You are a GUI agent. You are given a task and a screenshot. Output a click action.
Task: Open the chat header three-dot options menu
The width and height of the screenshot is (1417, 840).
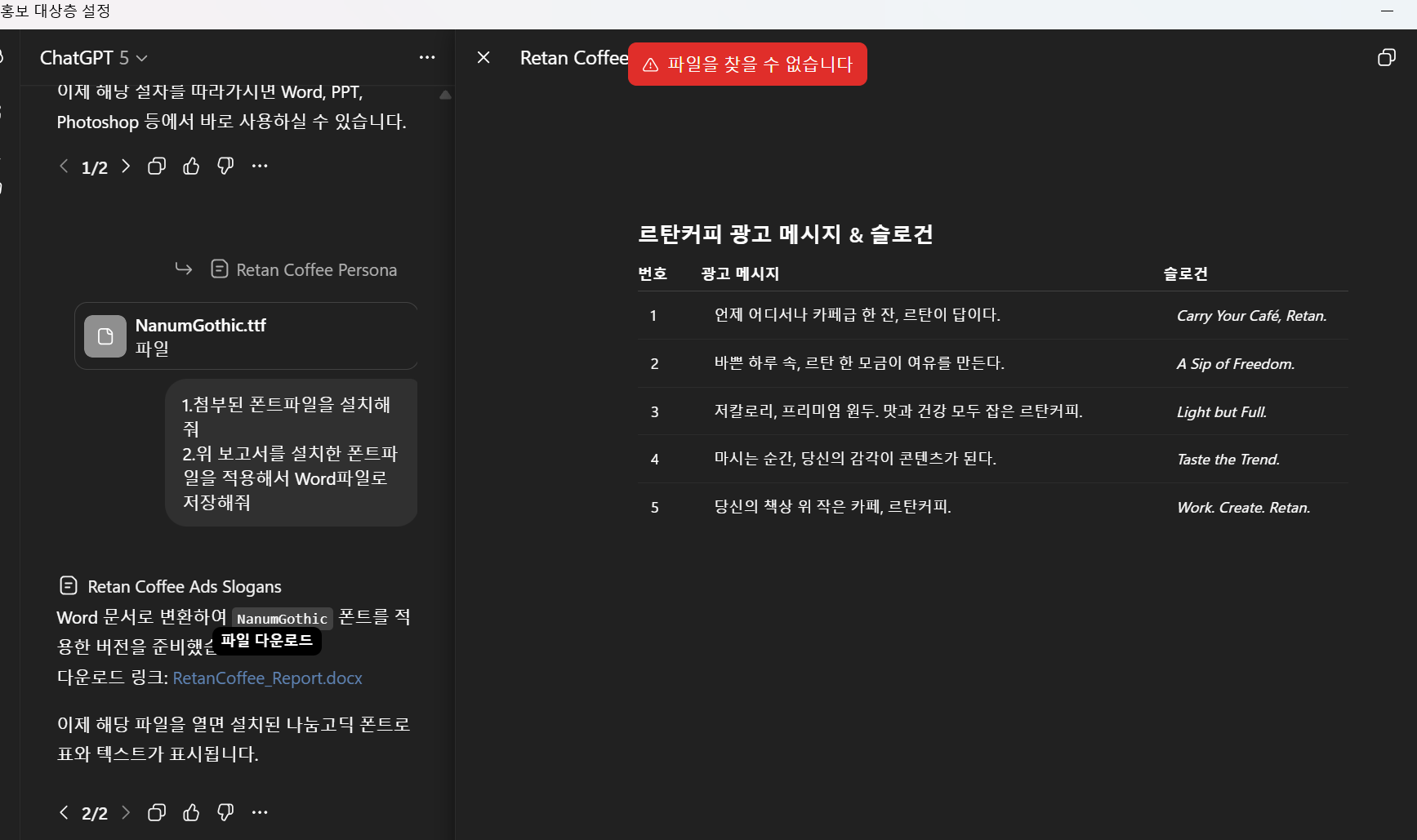pos(427,57)
